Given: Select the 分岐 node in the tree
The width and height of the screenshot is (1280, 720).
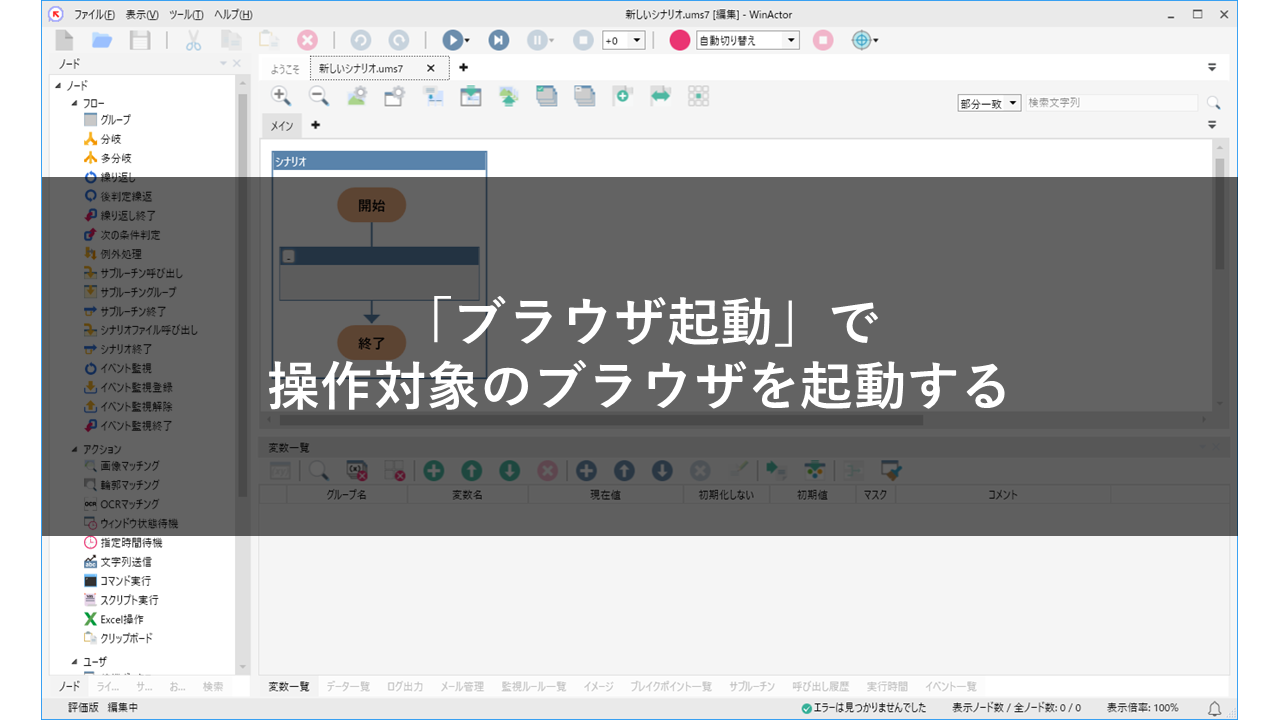Looking at the screenshot, I should [111, 139].
